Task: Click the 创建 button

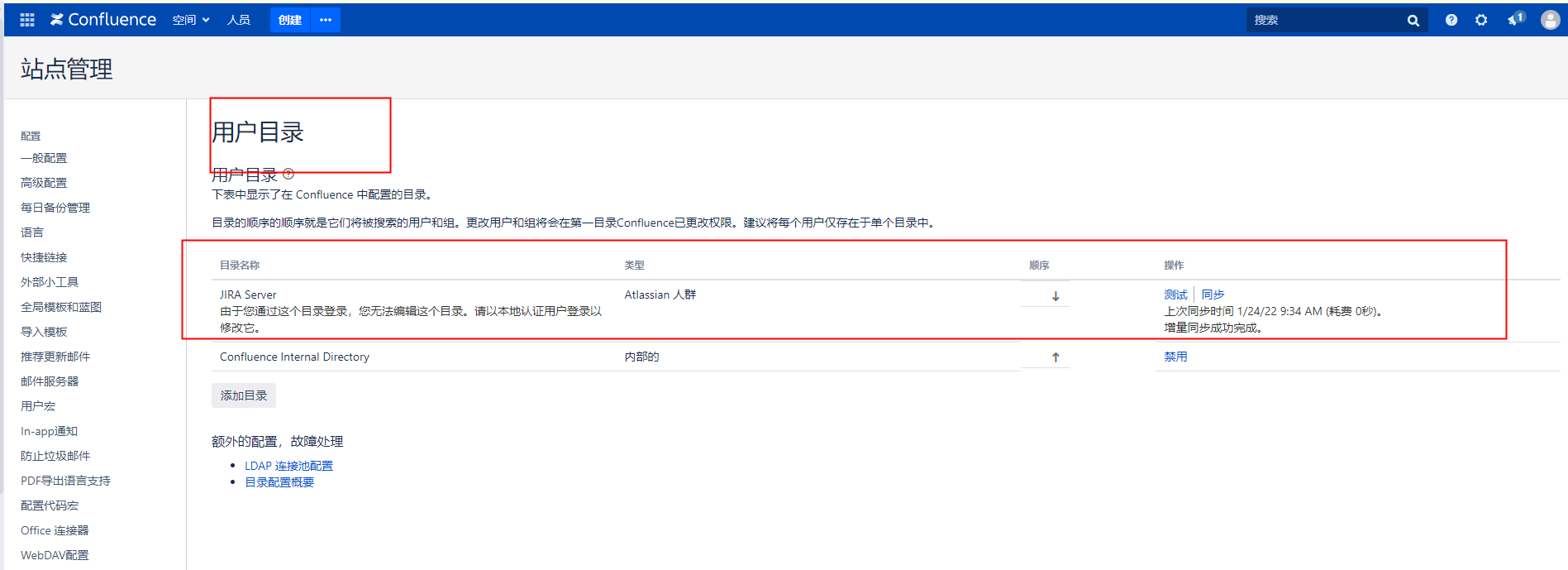Action: (289, 20)
